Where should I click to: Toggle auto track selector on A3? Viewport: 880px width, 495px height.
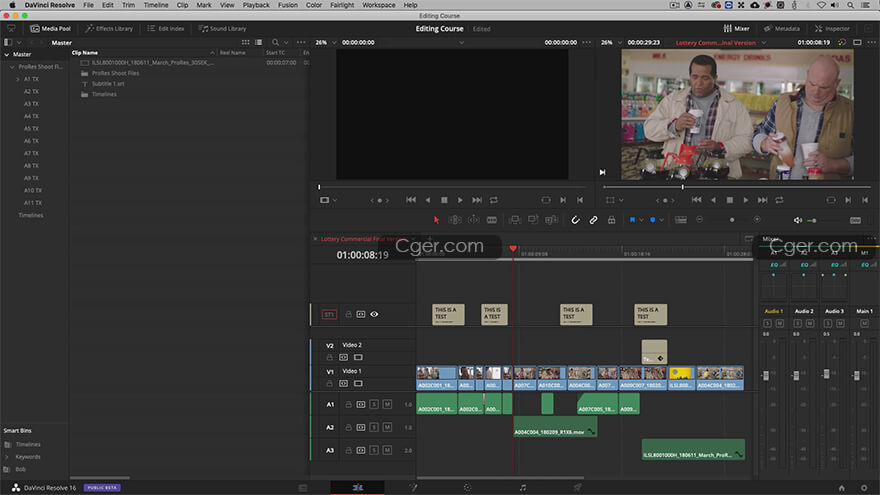361,450
